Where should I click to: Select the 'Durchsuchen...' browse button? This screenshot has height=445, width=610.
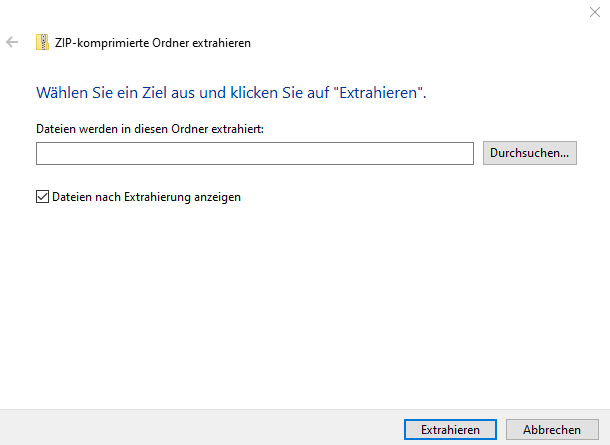529,153
